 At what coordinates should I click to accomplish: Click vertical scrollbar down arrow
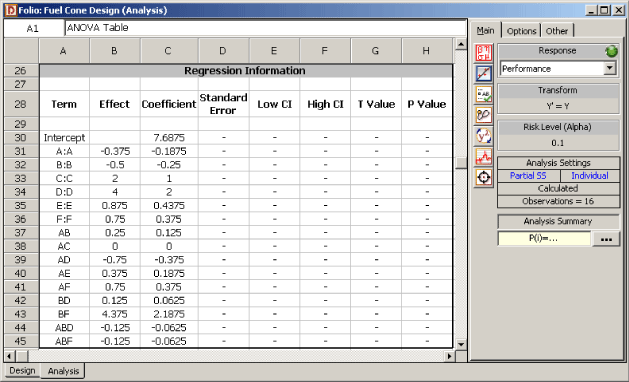pos(461,344)
